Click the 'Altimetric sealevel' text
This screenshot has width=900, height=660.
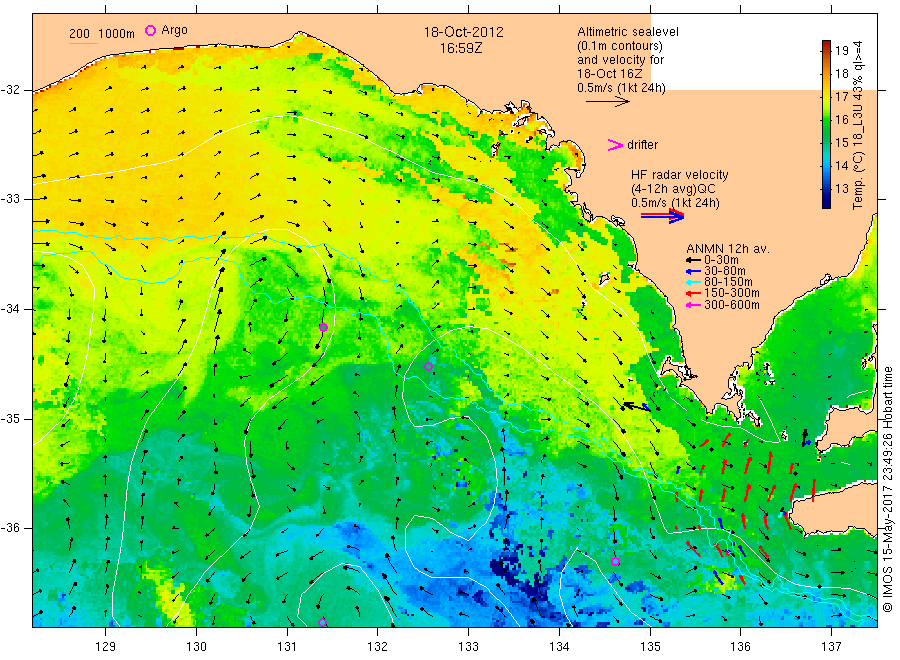(628, 32)
